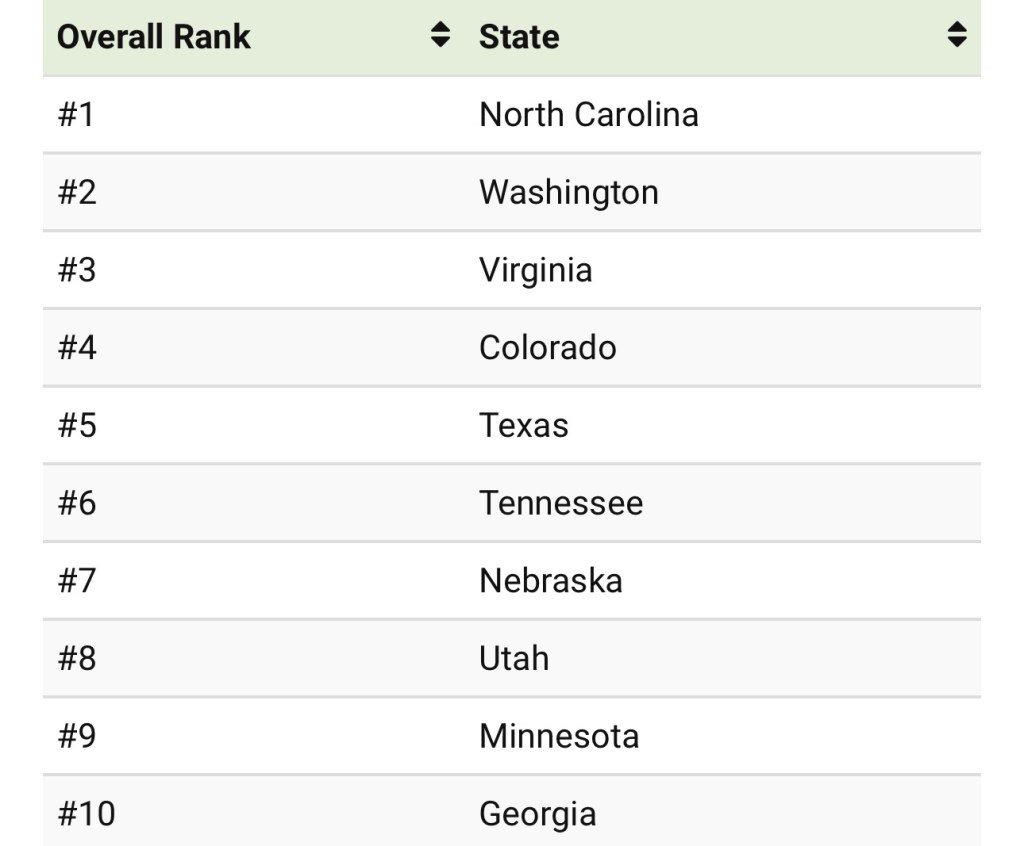Select the Utah state entry

pos(513,658)
